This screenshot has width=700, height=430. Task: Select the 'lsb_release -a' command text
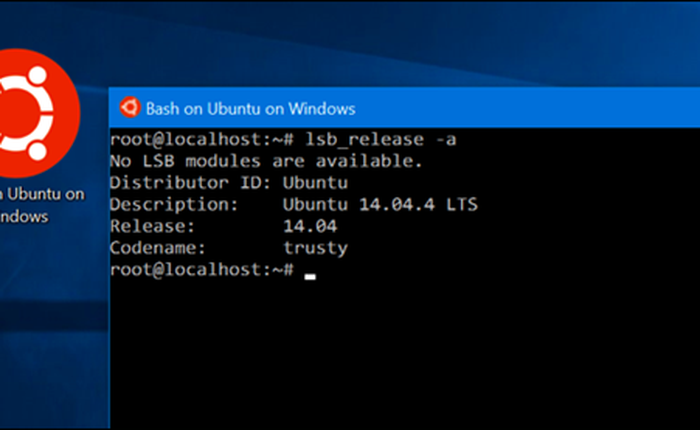[x=381, y=139]
